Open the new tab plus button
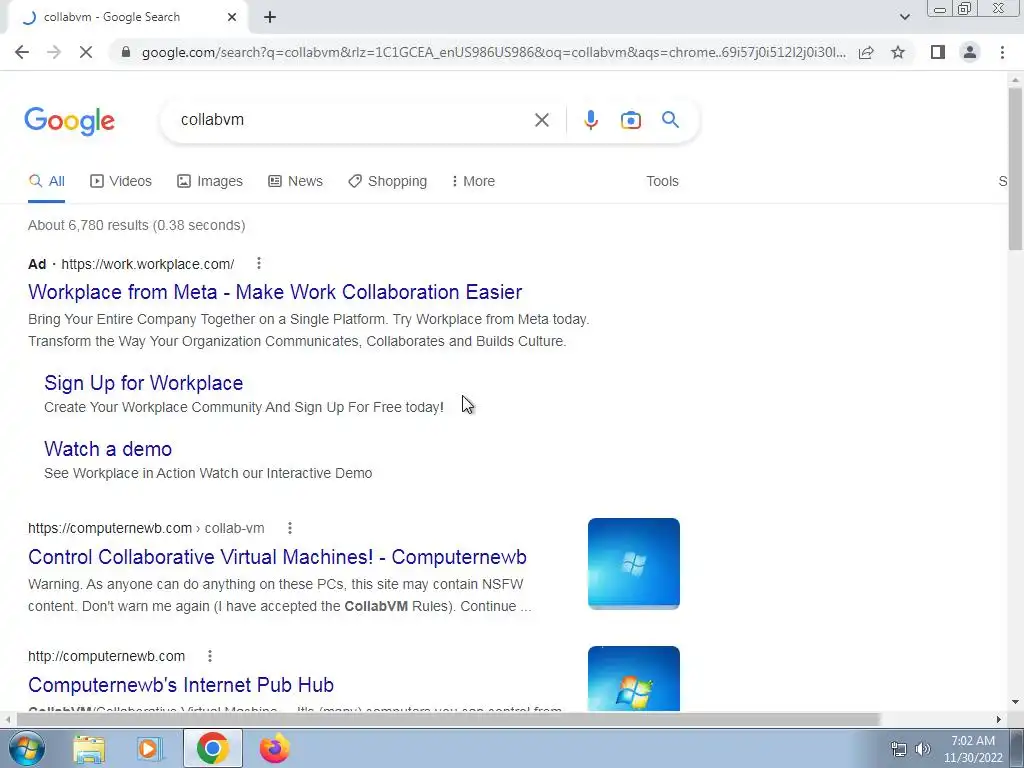The image size is (1024, 768). point(270,17)
